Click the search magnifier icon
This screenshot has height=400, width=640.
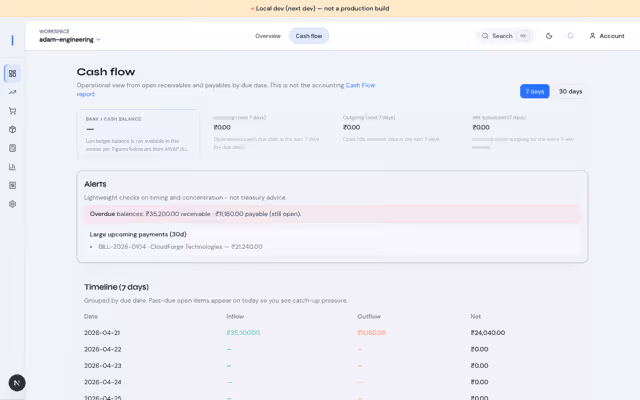pyautogui.click(x=485, y=36)
